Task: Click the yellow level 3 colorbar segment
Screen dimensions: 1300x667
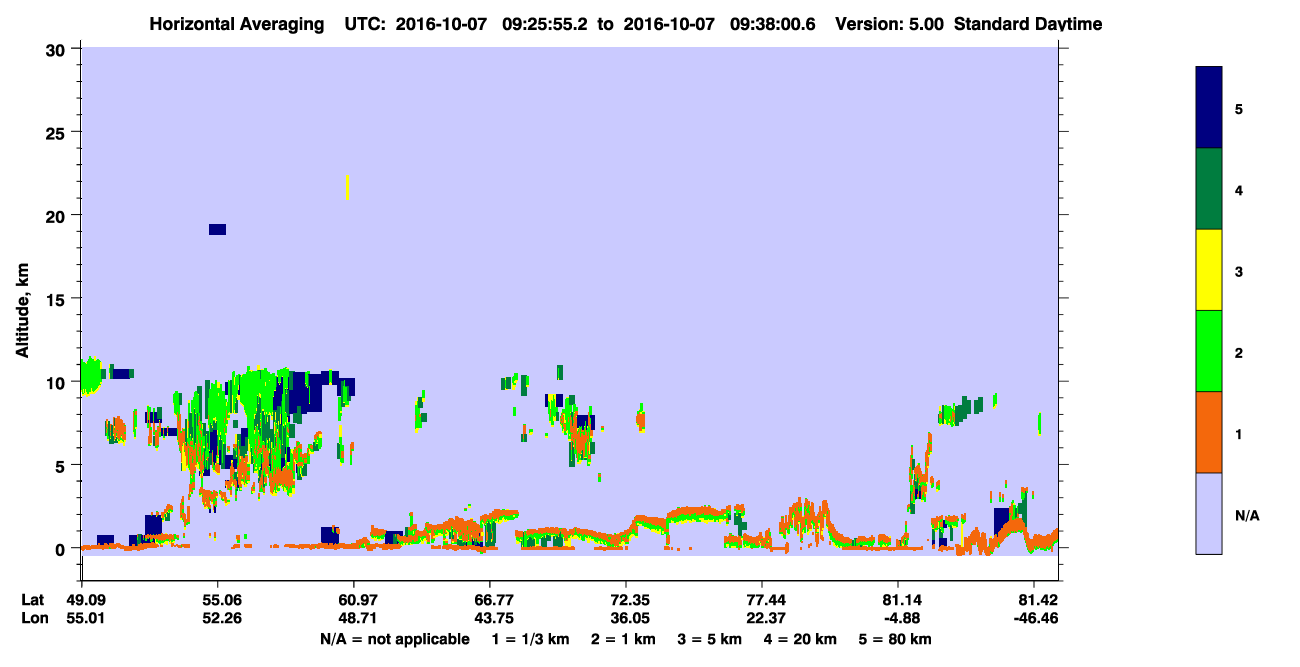Action: coord(1209,270)
